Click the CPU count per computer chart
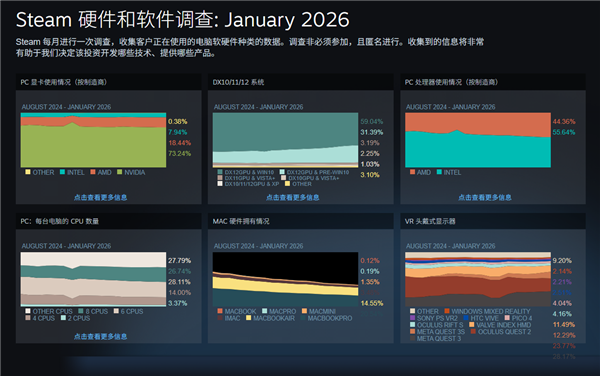Screen dimensions: 600x376 click(93, 279)
